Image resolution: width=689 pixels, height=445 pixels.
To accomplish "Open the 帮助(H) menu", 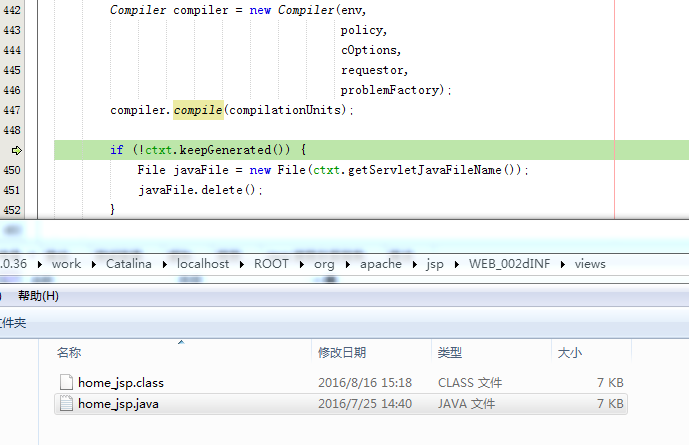I will (x=38, y=296).
